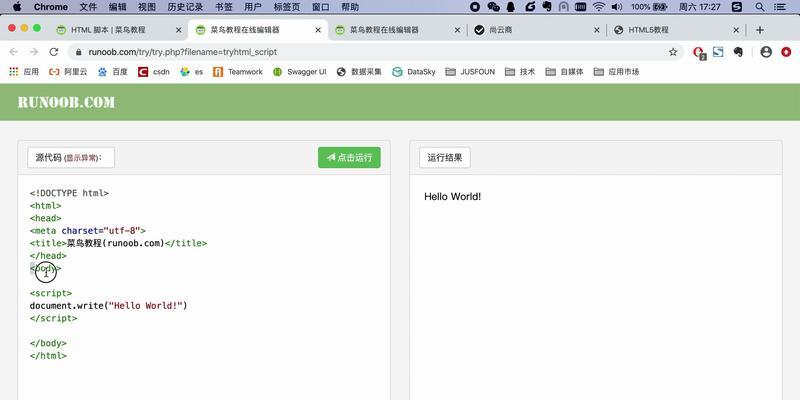This screenshot has width=800, height=400.
Task: Open the red Opera-style extension with badge
Action: (698, 52)
